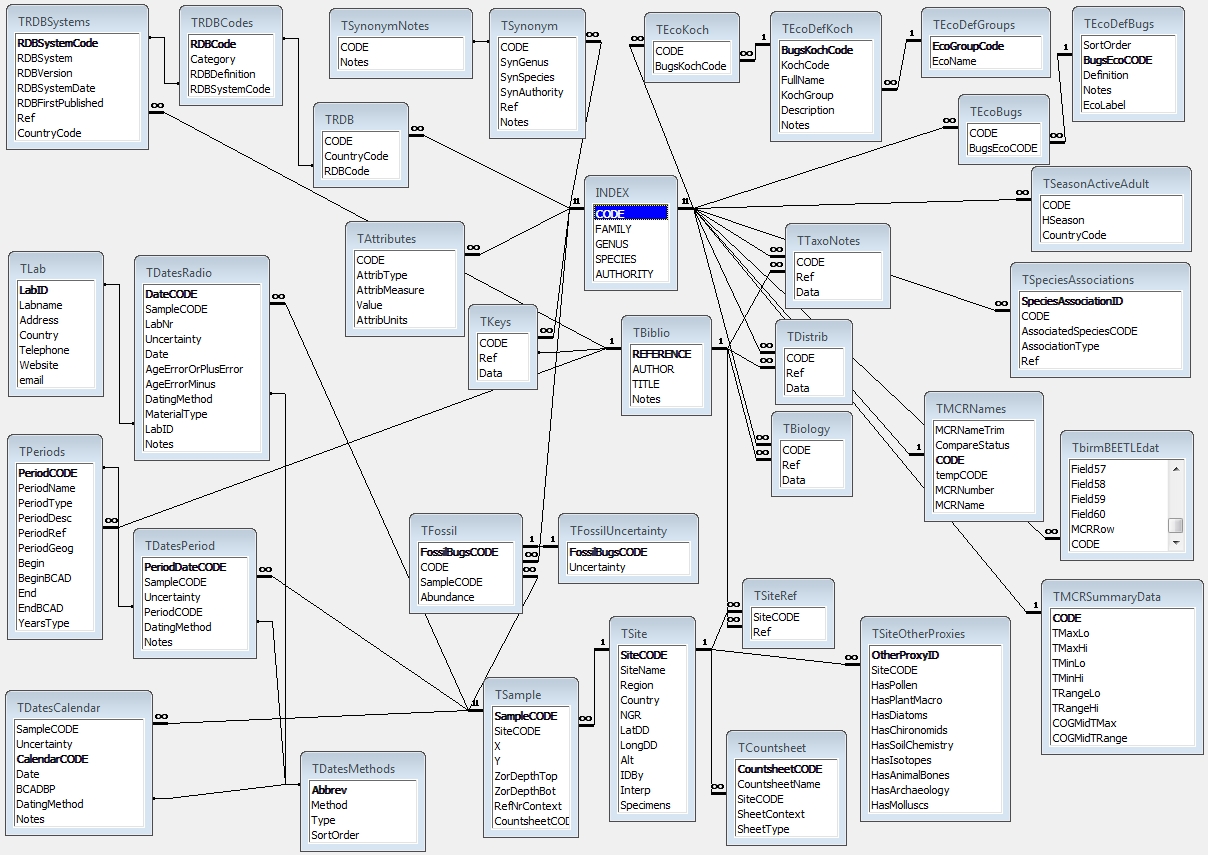Select BugsKochCode field in TEcoDefKoch table
The height and width of the screenshot is (855, 1208).
point(816,50)
